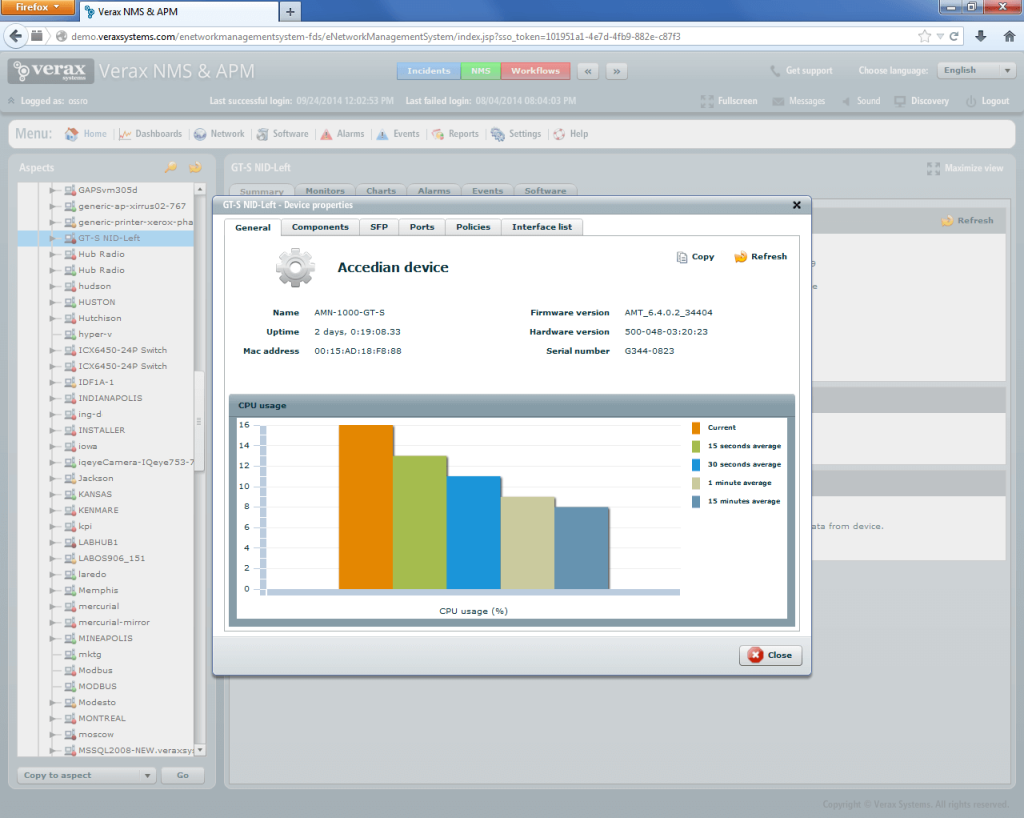Click the 15 minutes average legend swatch
Screen dimensions: 1024x818
click(x=696, y=501)
